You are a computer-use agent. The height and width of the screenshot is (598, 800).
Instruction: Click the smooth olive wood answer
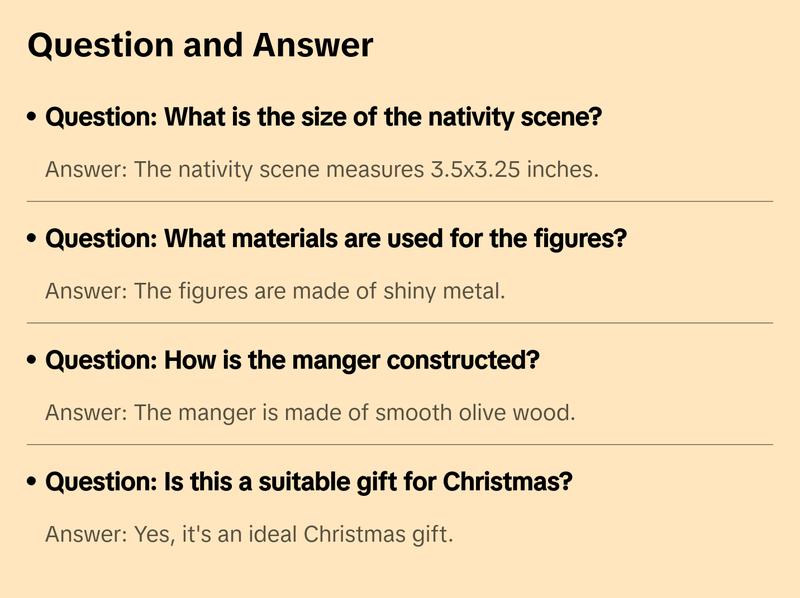tap(310, 412)
